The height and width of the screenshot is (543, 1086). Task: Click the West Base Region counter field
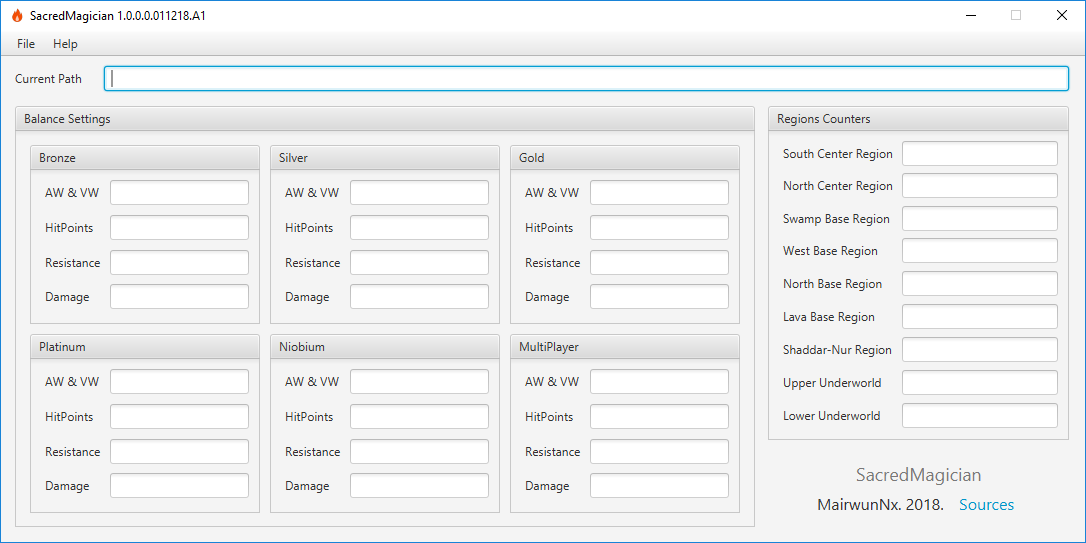coord(979,251)
